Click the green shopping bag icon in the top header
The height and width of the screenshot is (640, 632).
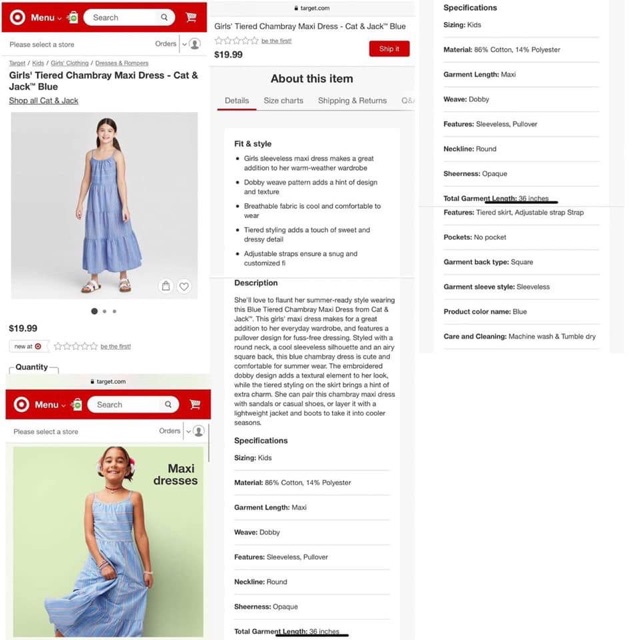73,17
